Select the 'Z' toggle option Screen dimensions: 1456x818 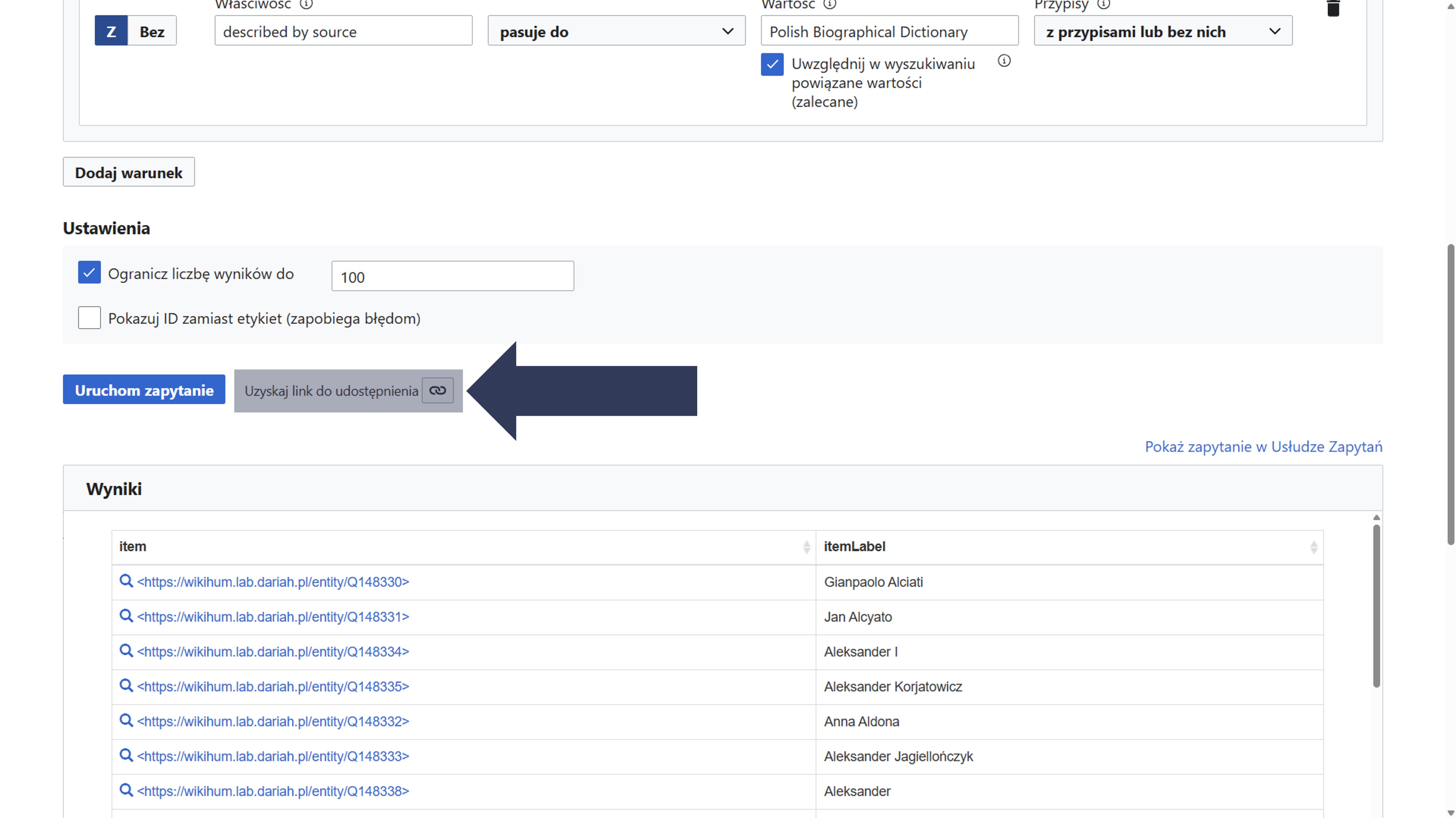coord(111,31)
